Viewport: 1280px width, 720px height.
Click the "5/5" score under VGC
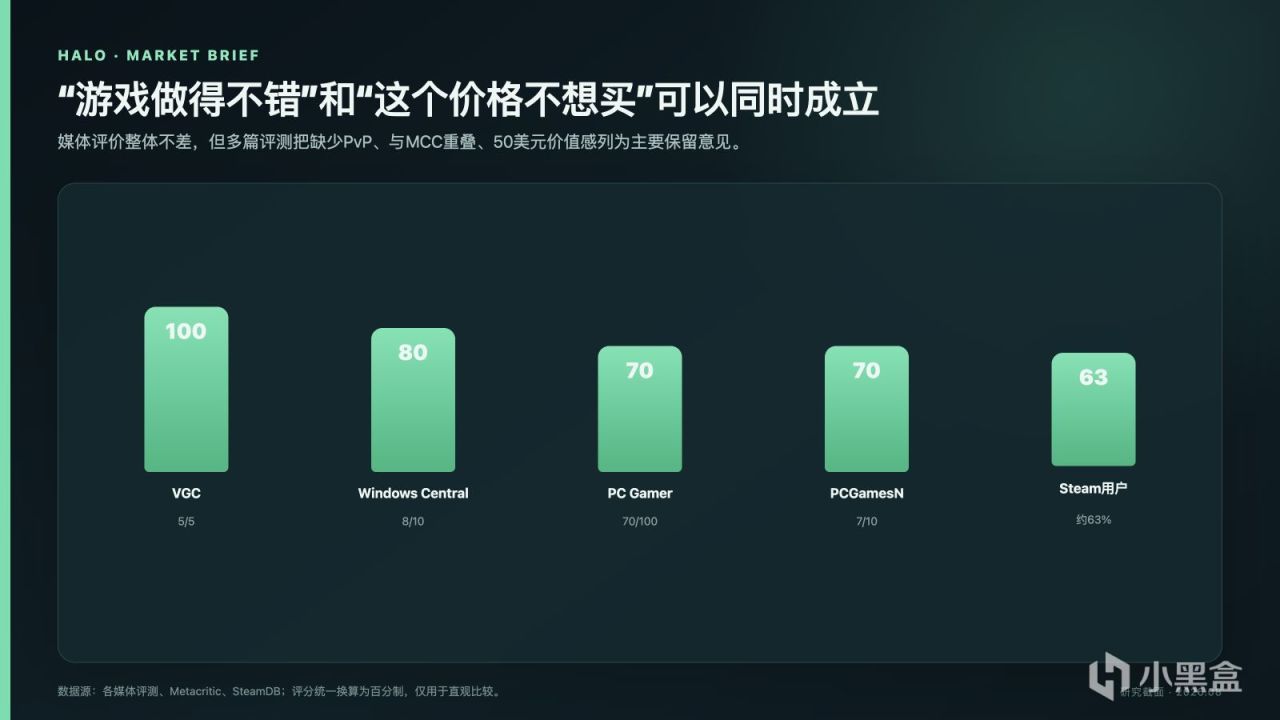coord(186,521)
